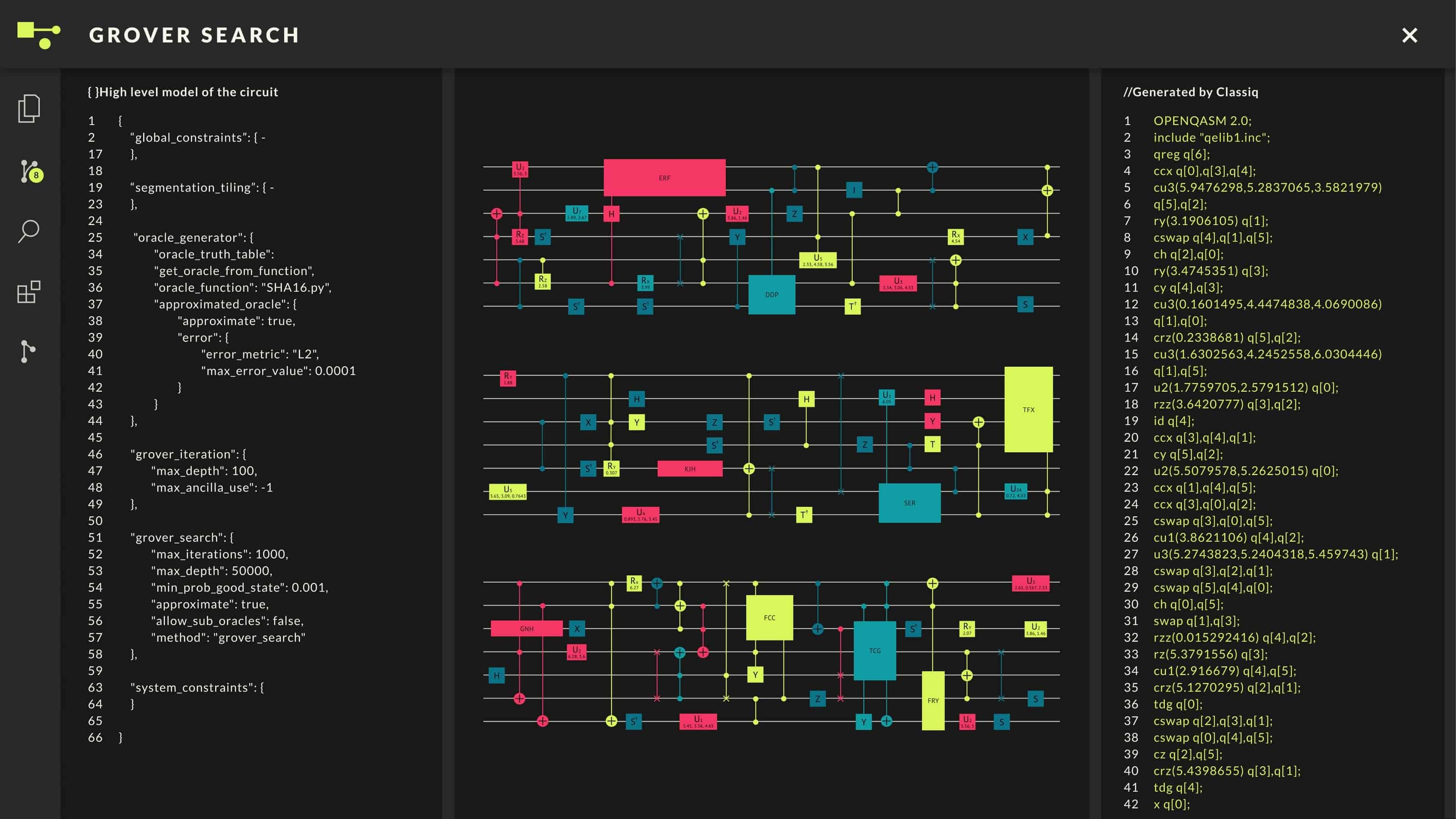Select the pink ERF block in circuit

tap(664, 177)
